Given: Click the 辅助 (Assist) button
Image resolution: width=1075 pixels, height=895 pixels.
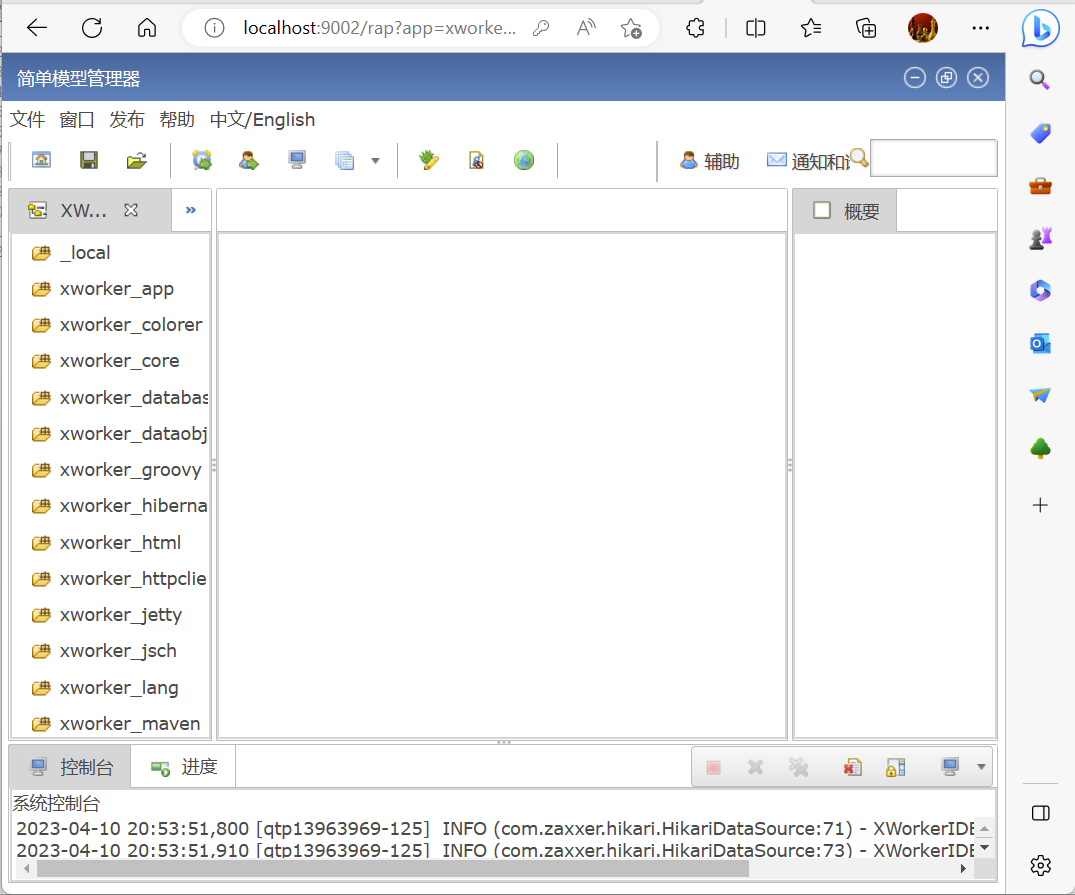Looking at the screenshot, I should 709,161.
